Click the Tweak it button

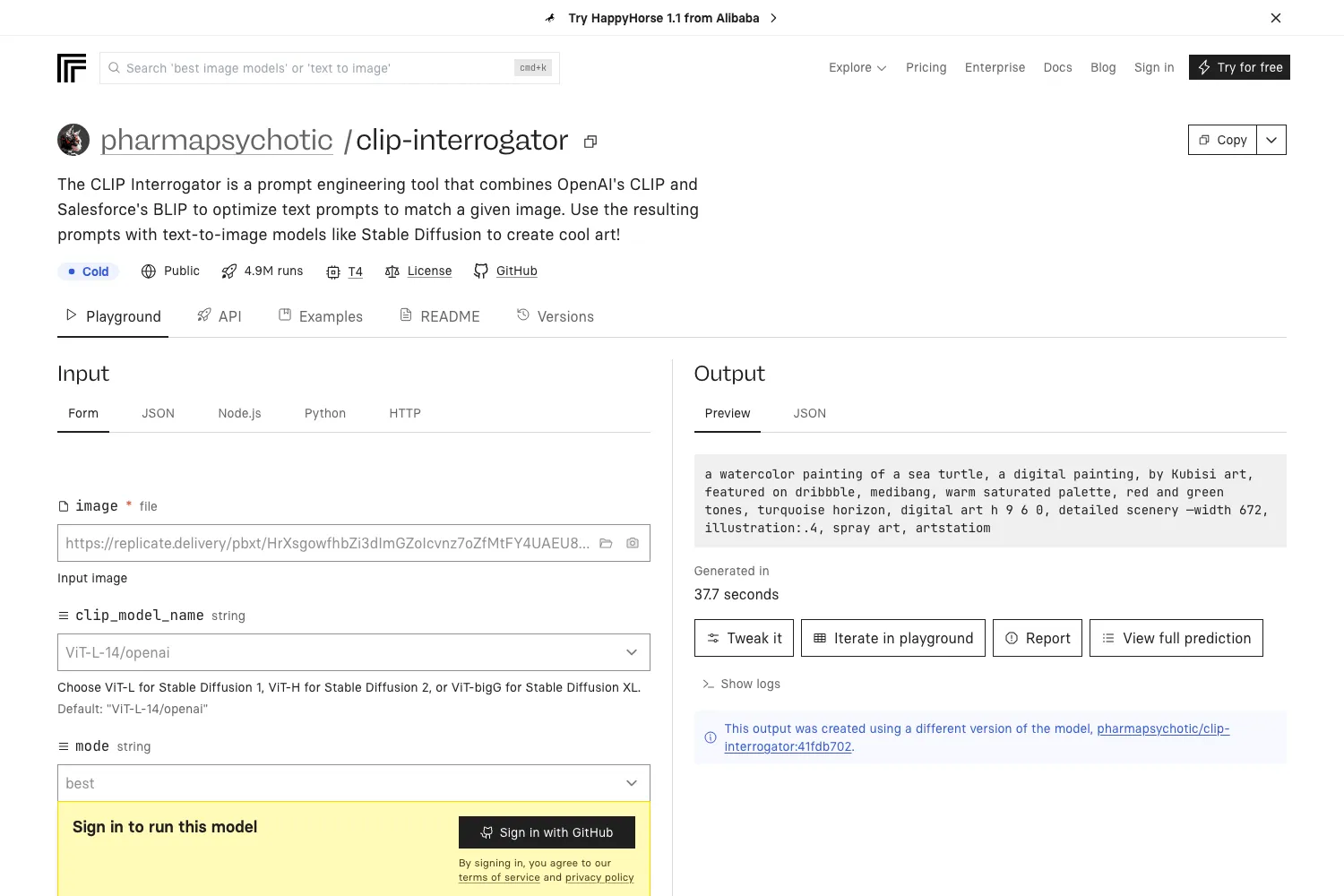(744, 638)
